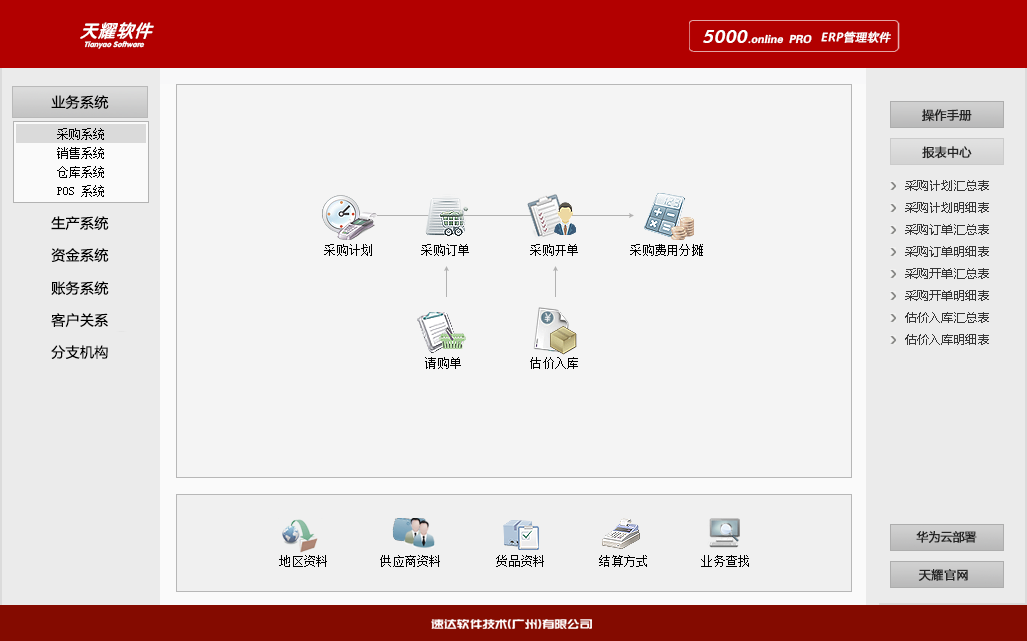This screenshot has width=1027, height=641.
Task: Open 资金系统 in the sidebar
Action: pyautogui.click(x=80, y=255)
